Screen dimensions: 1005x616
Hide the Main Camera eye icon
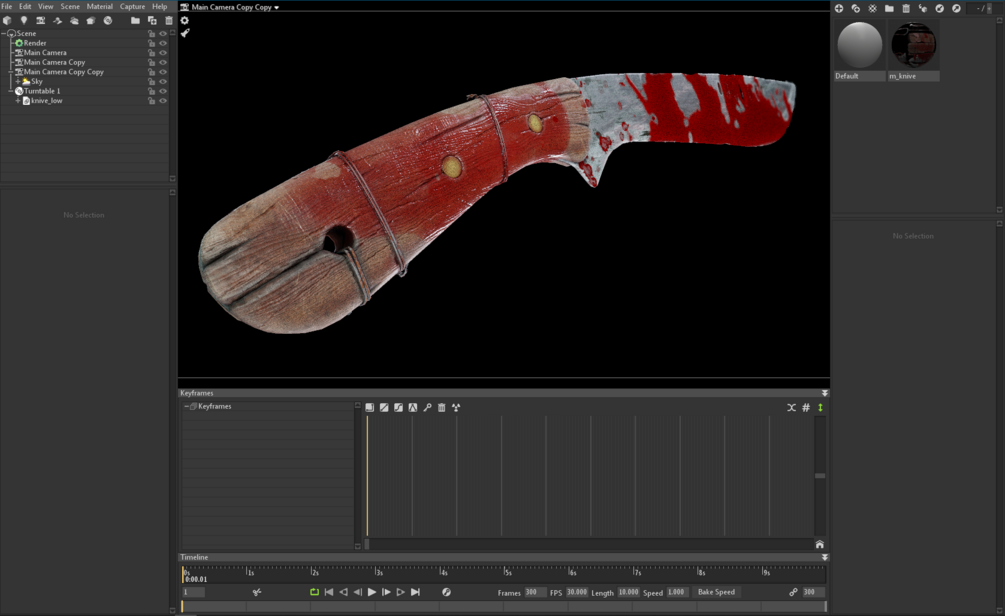tap(163, 53)
